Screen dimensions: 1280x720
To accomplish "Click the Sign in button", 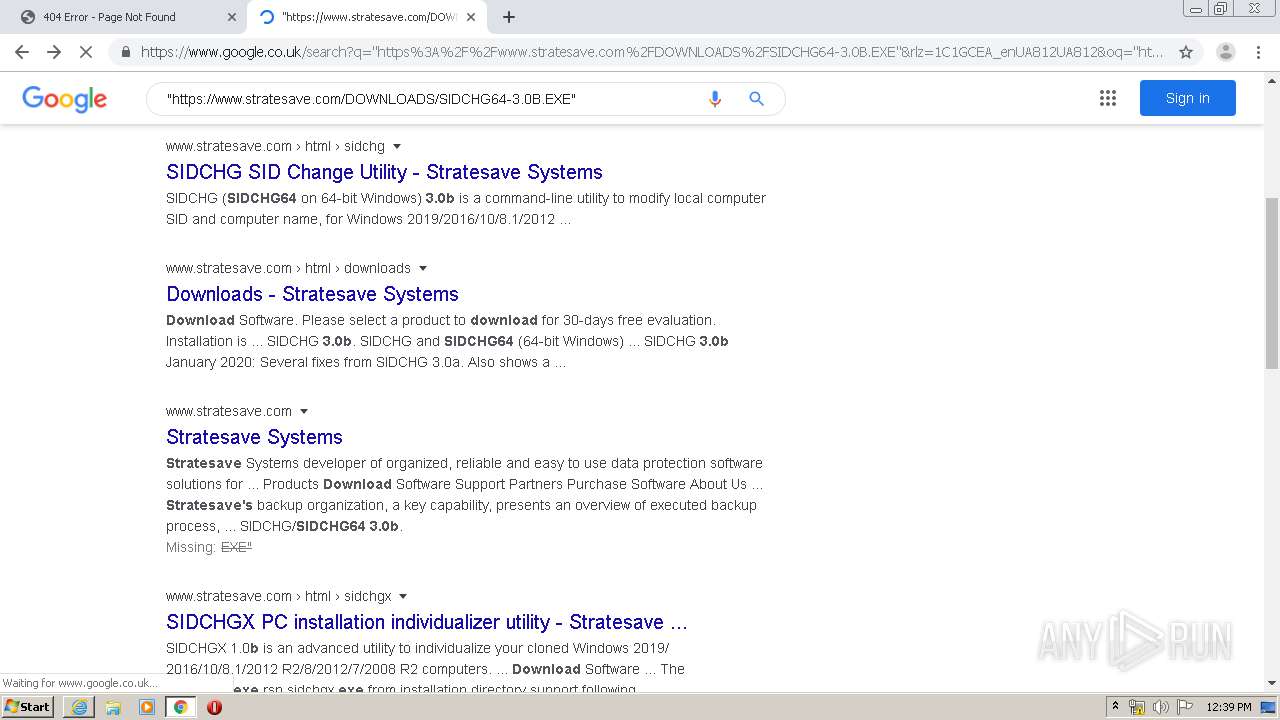I will point(1187,98).
